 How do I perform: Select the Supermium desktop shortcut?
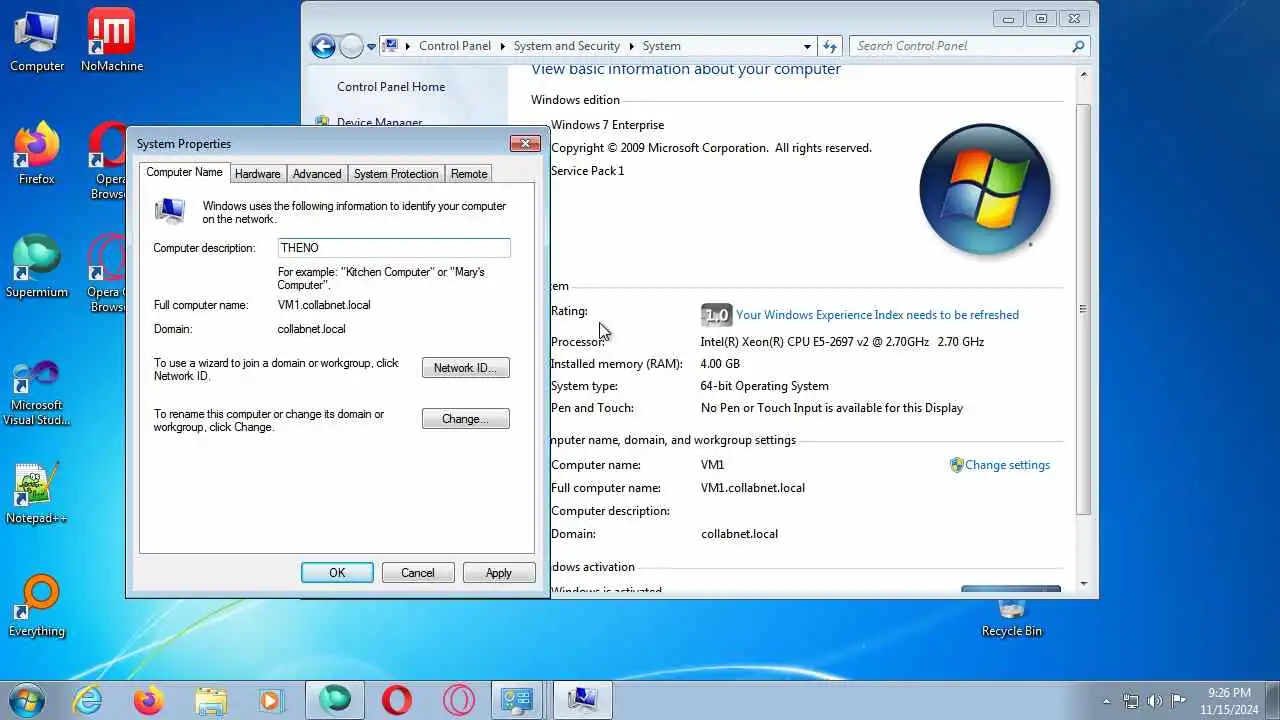tap(37, 267)
